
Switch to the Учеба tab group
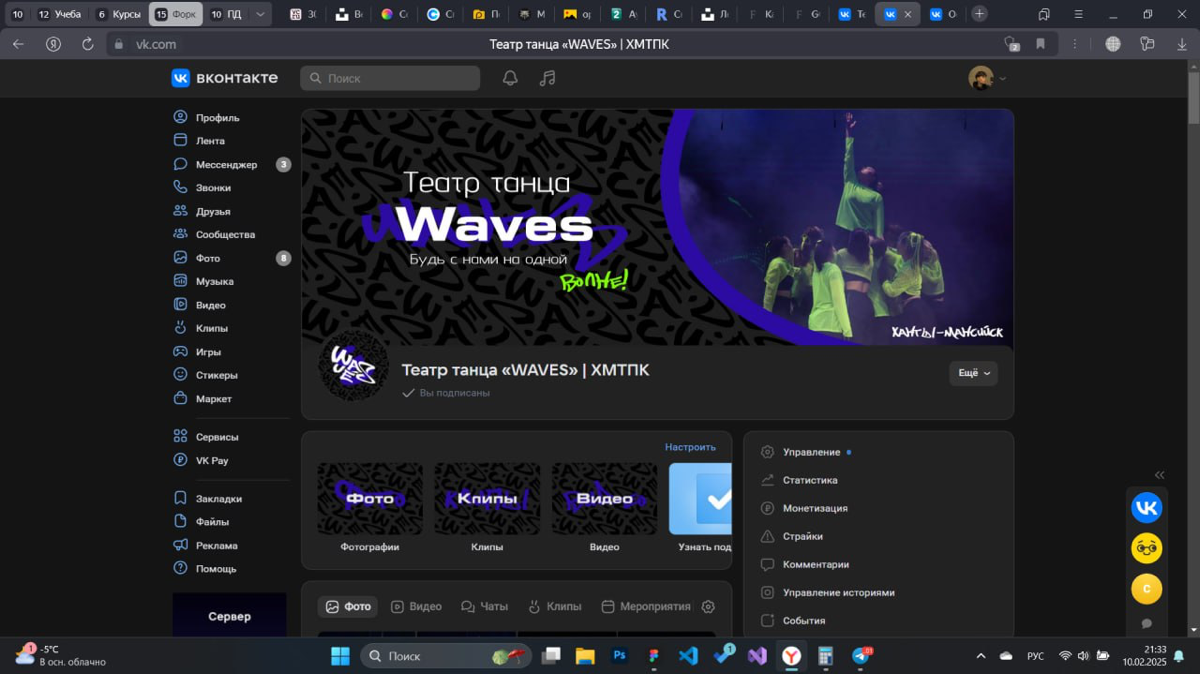[59, 14]
